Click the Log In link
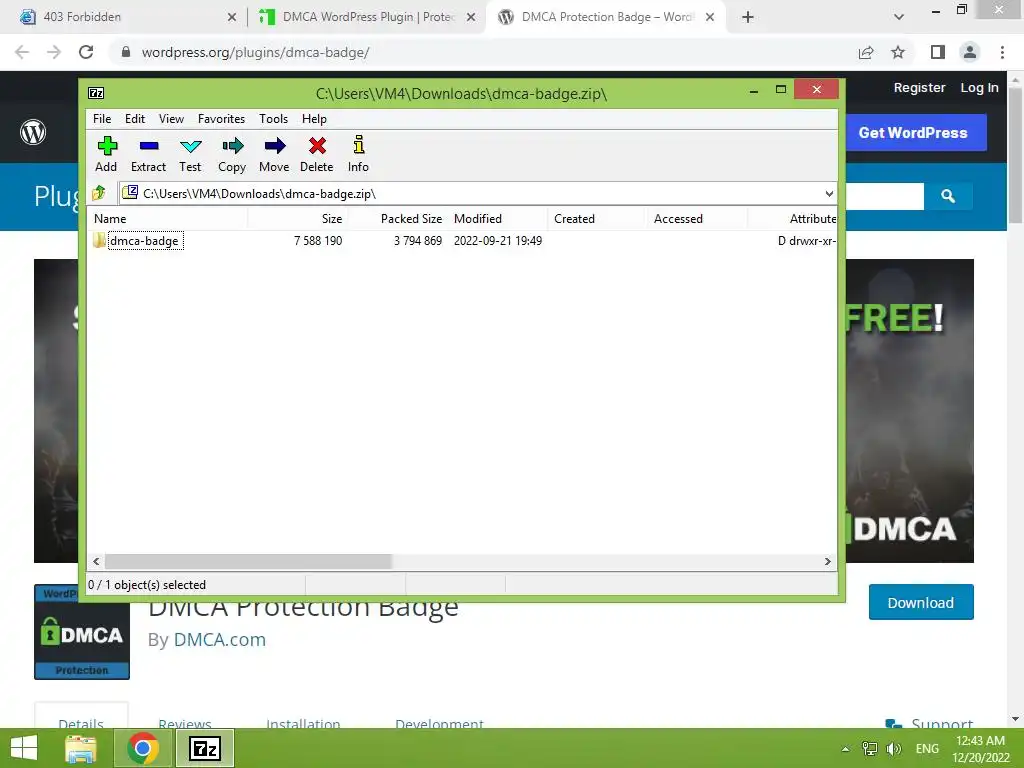 click(979, 88)
